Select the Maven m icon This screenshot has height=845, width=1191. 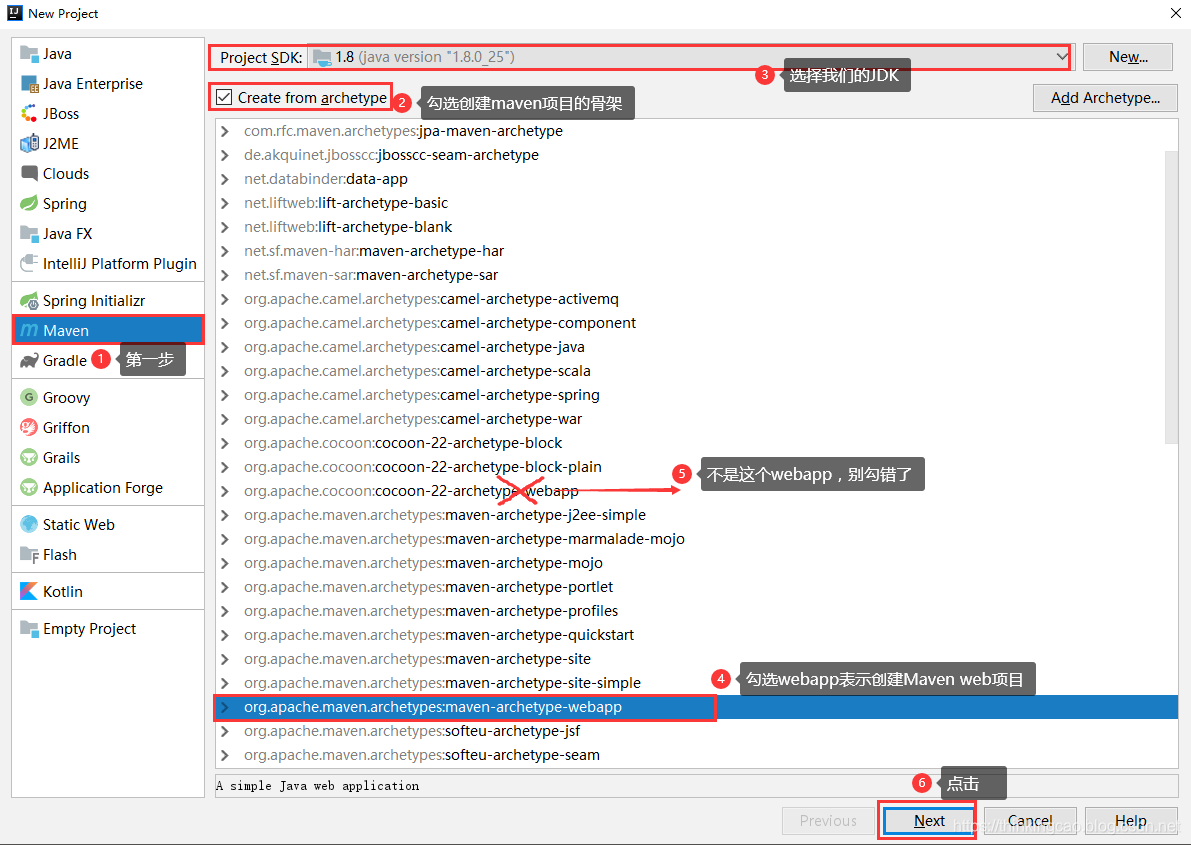[x=29, y=331]
